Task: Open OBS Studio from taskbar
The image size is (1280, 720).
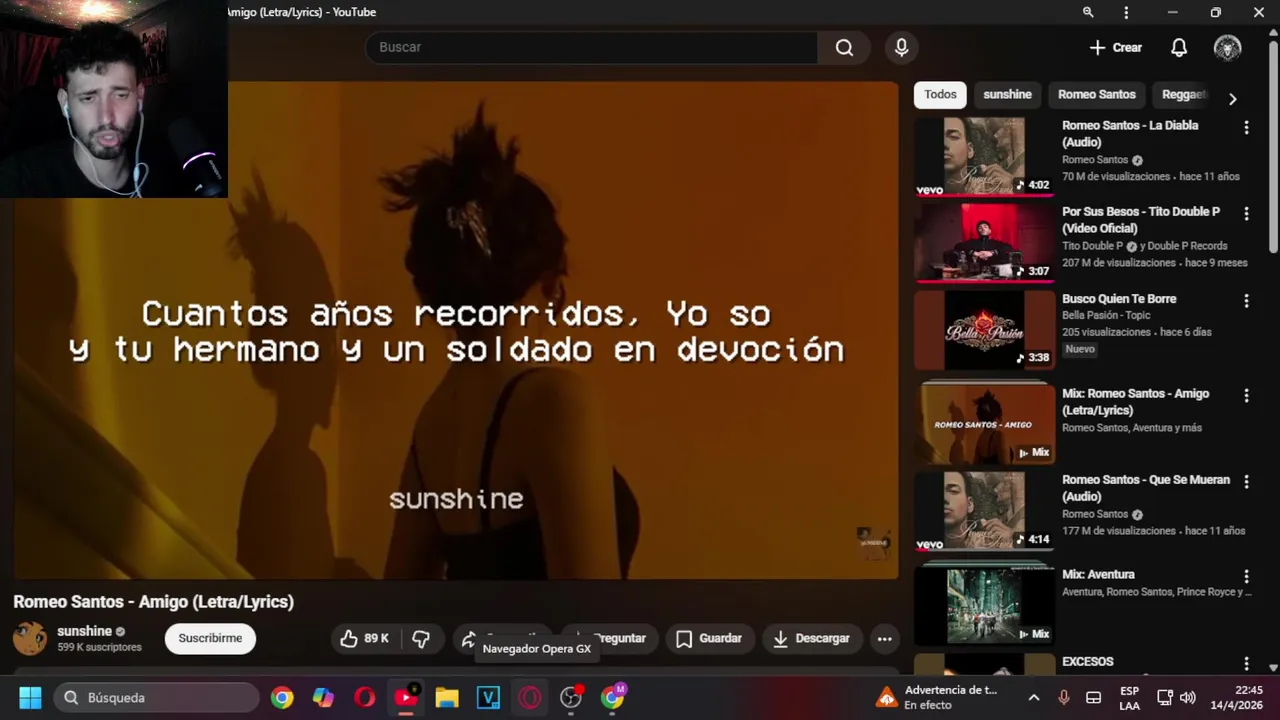Action: coord(571,697)
